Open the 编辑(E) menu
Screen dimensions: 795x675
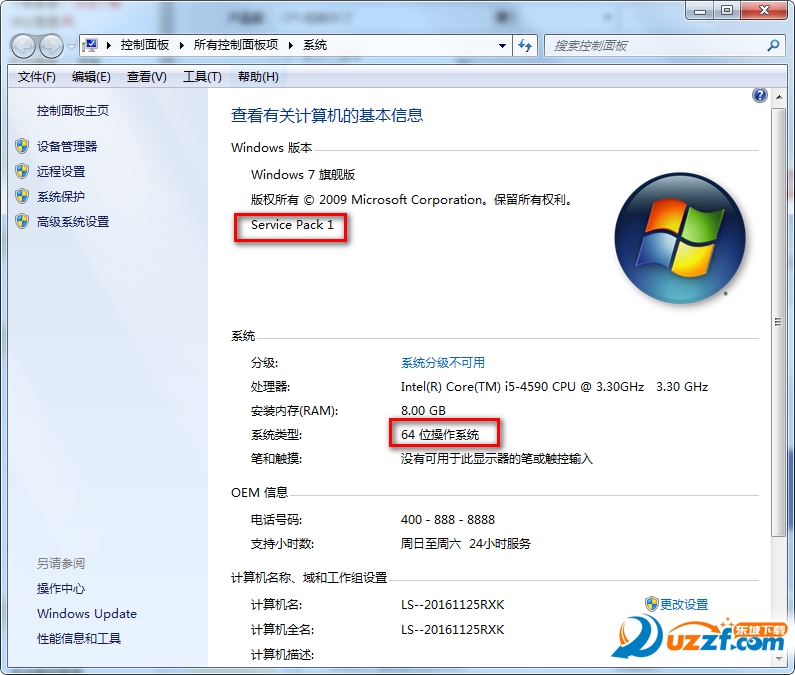pos(91,77)
